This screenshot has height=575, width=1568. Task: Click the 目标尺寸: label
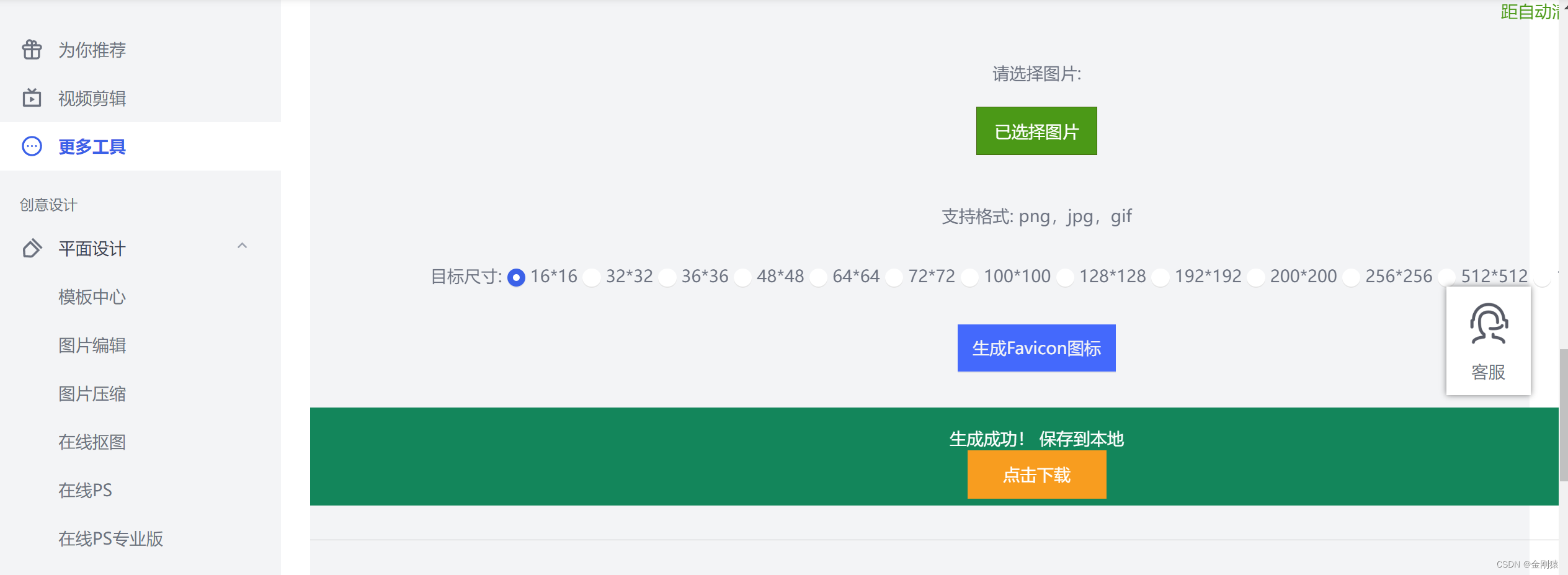pos(466,277)
